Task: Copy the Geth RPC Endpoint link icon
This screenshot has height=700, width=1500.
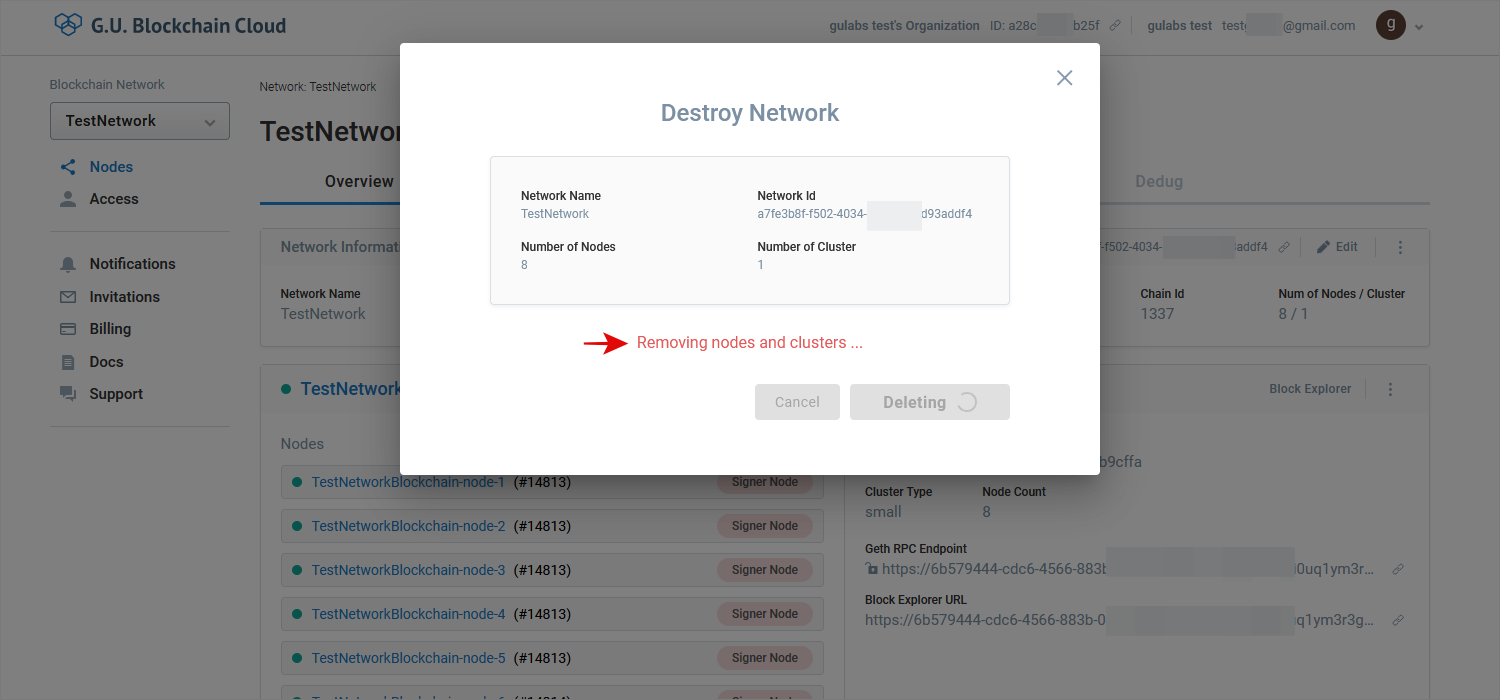Action: tap(1398, 569)
